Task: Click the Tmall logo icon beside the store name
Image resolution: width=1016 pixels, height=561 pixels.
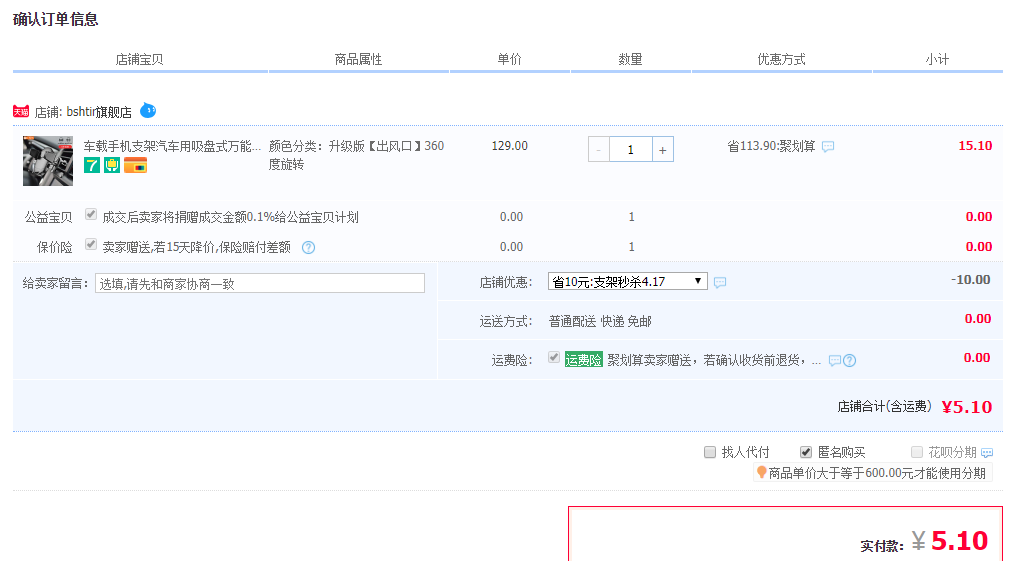Action: pyautogui.click(x=21, y=111)
